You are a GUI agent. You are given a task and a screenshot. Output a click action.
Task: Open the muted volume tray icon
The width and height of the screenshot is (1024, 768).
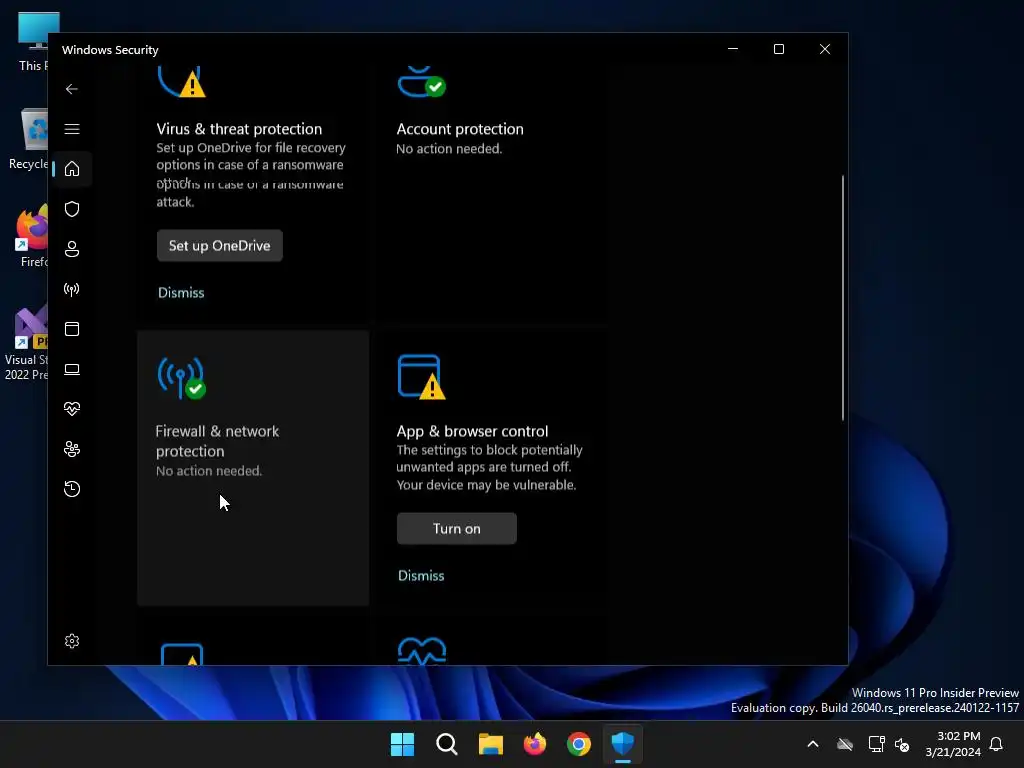coord(902,744)
